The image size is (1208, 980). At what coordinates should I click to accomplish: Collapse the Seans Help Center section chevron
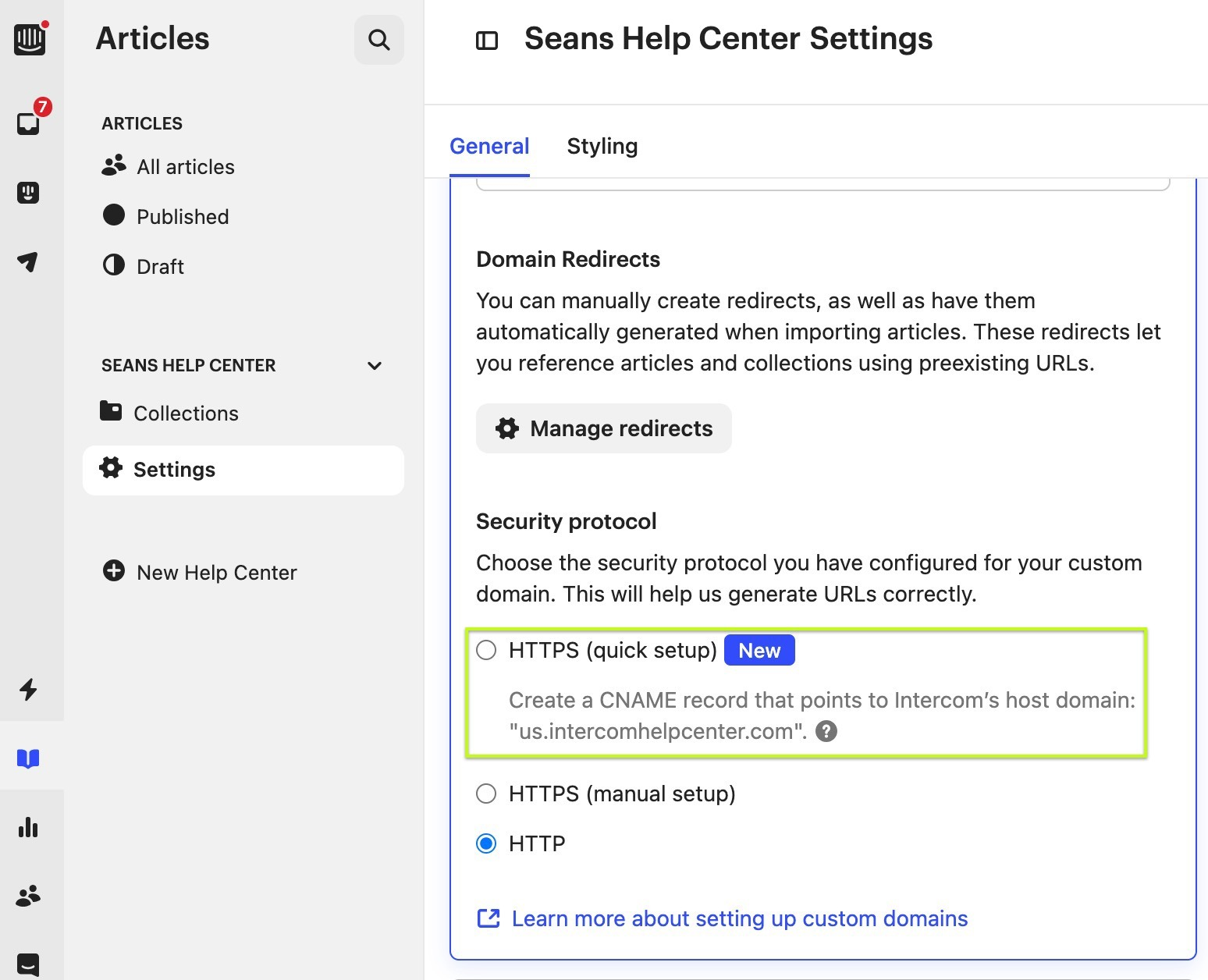(375, 366)
